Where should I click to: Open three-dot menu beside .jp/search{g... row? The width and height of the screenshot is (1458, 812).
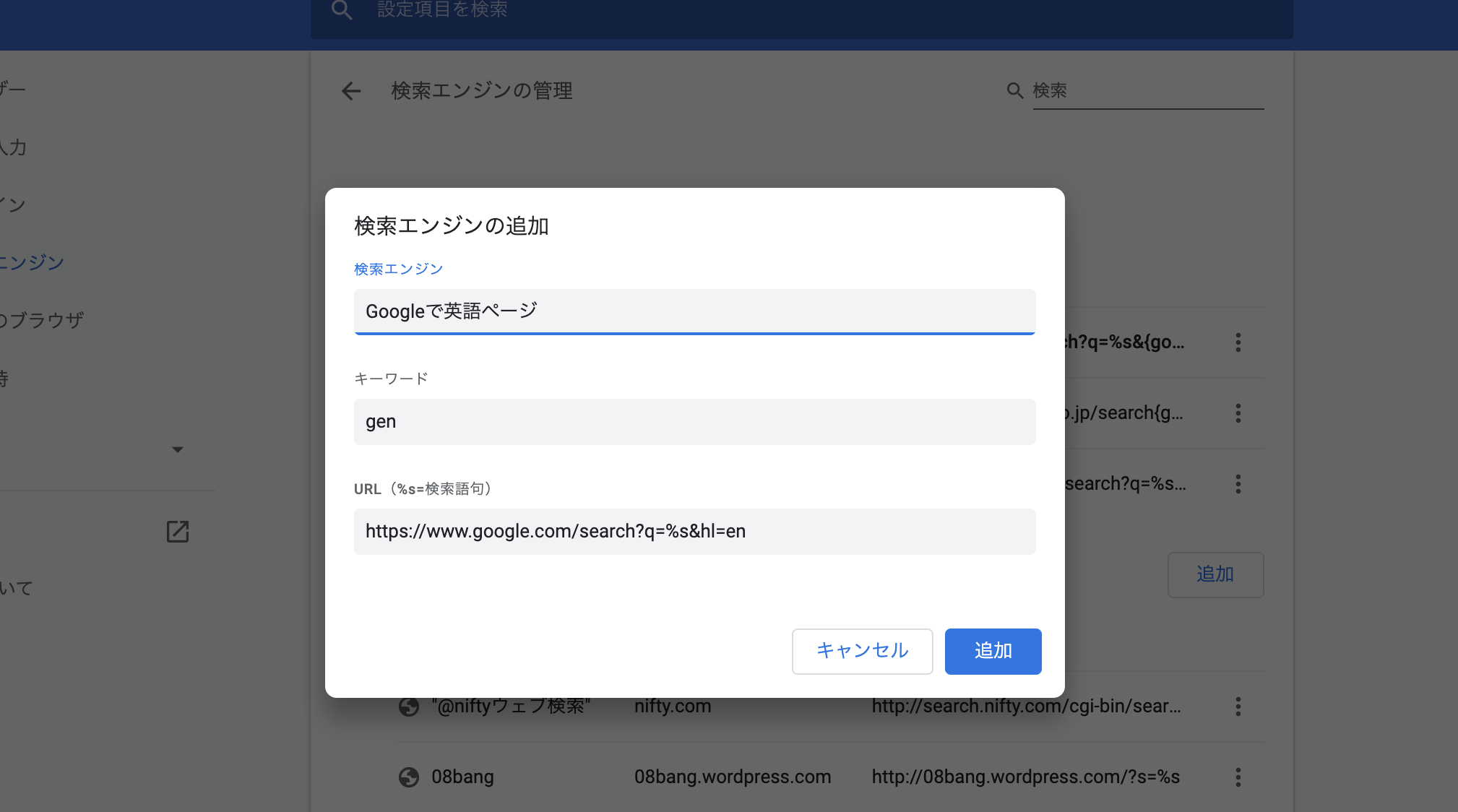coord(1238,413)
